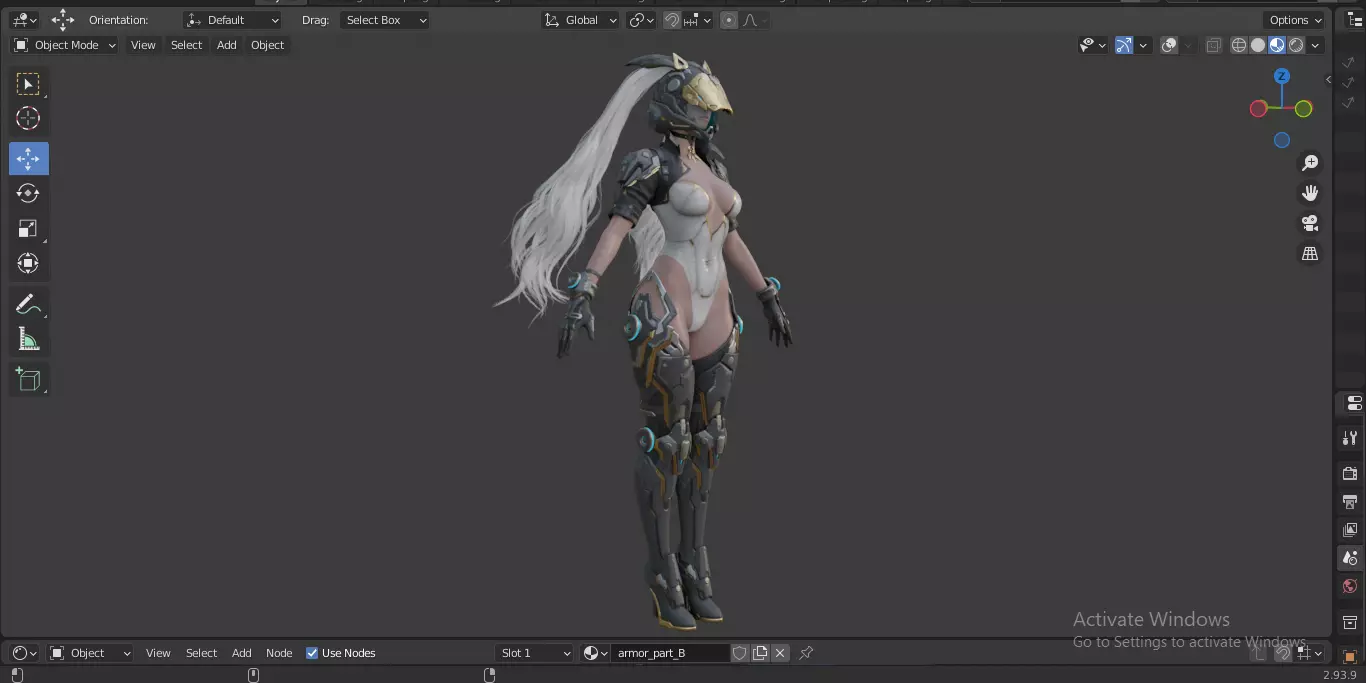Click the blue Z axis gizmo ball
The width and height of the screenshot is (1366, 683).
pyautogui.click(x=1282, y=76)
